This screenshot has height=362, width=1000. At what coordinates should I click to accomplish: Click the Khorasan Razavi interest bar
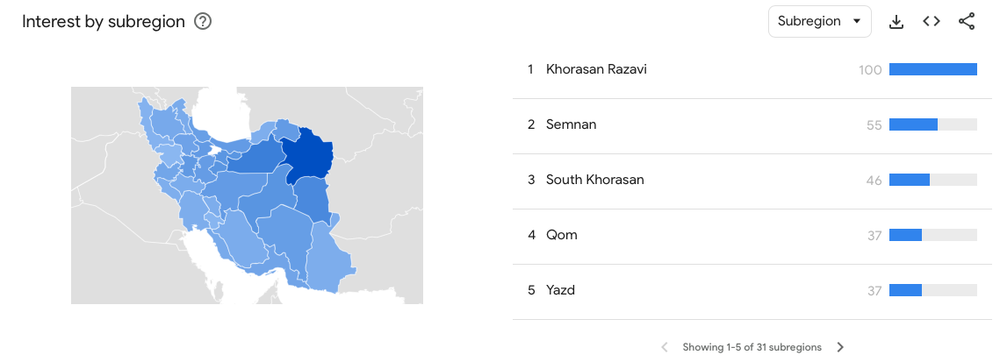[x=933, y=69]
